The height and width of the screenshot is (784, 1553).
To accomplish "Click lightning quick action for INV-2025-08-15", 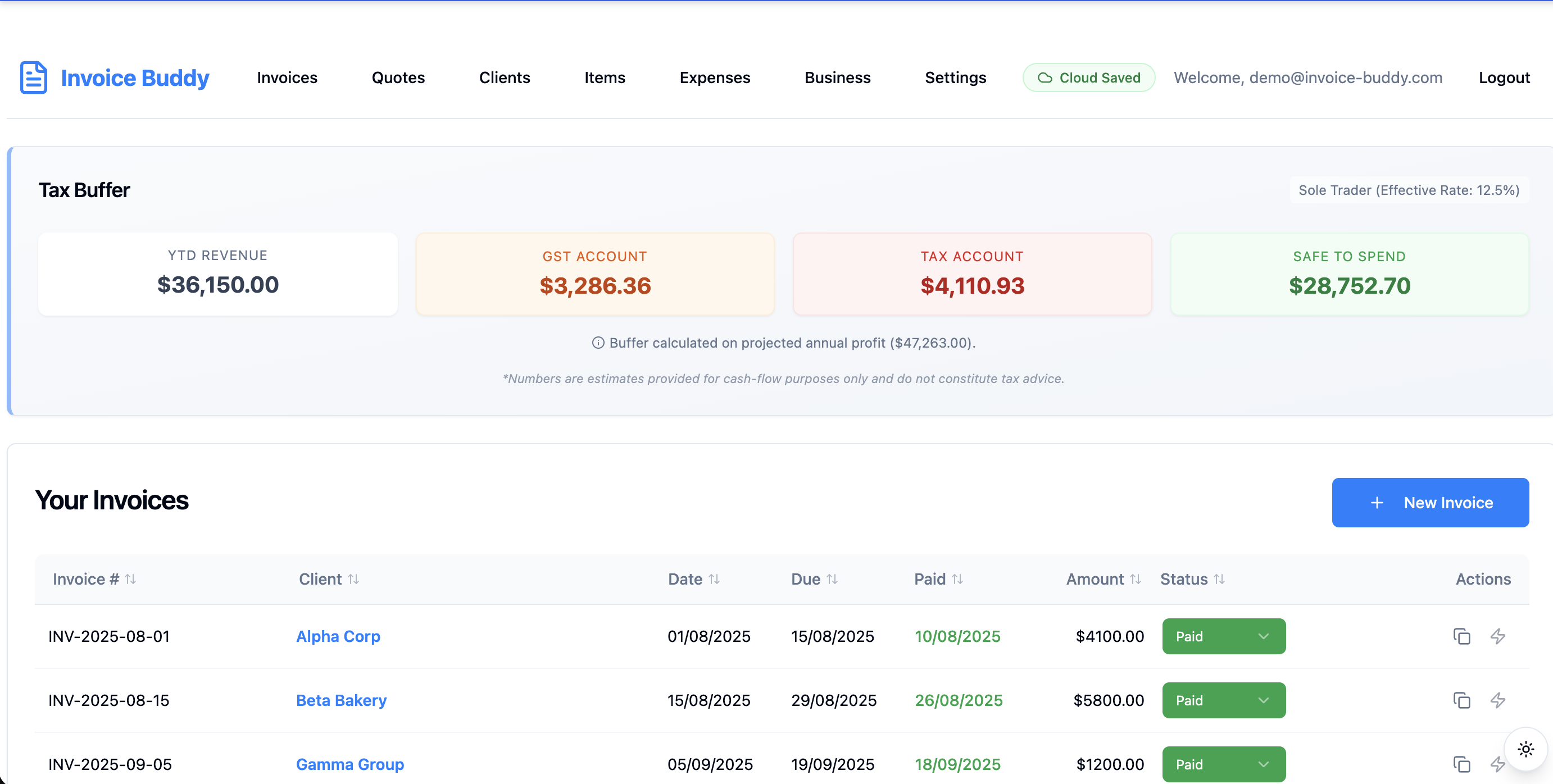I will click(1498, 700).
